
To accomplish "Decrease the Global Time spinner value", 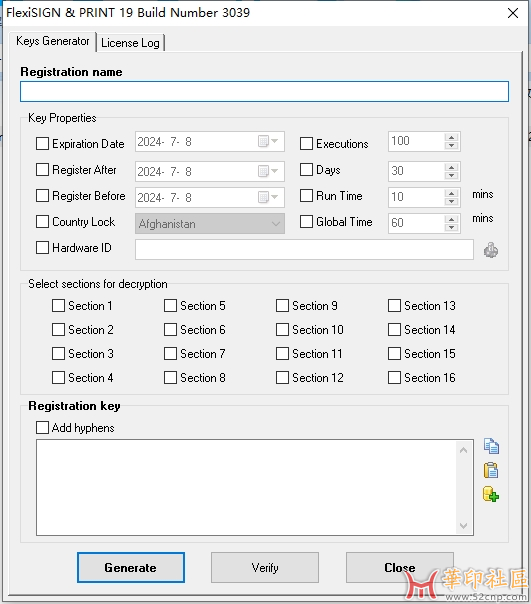I will click(451, 228).
